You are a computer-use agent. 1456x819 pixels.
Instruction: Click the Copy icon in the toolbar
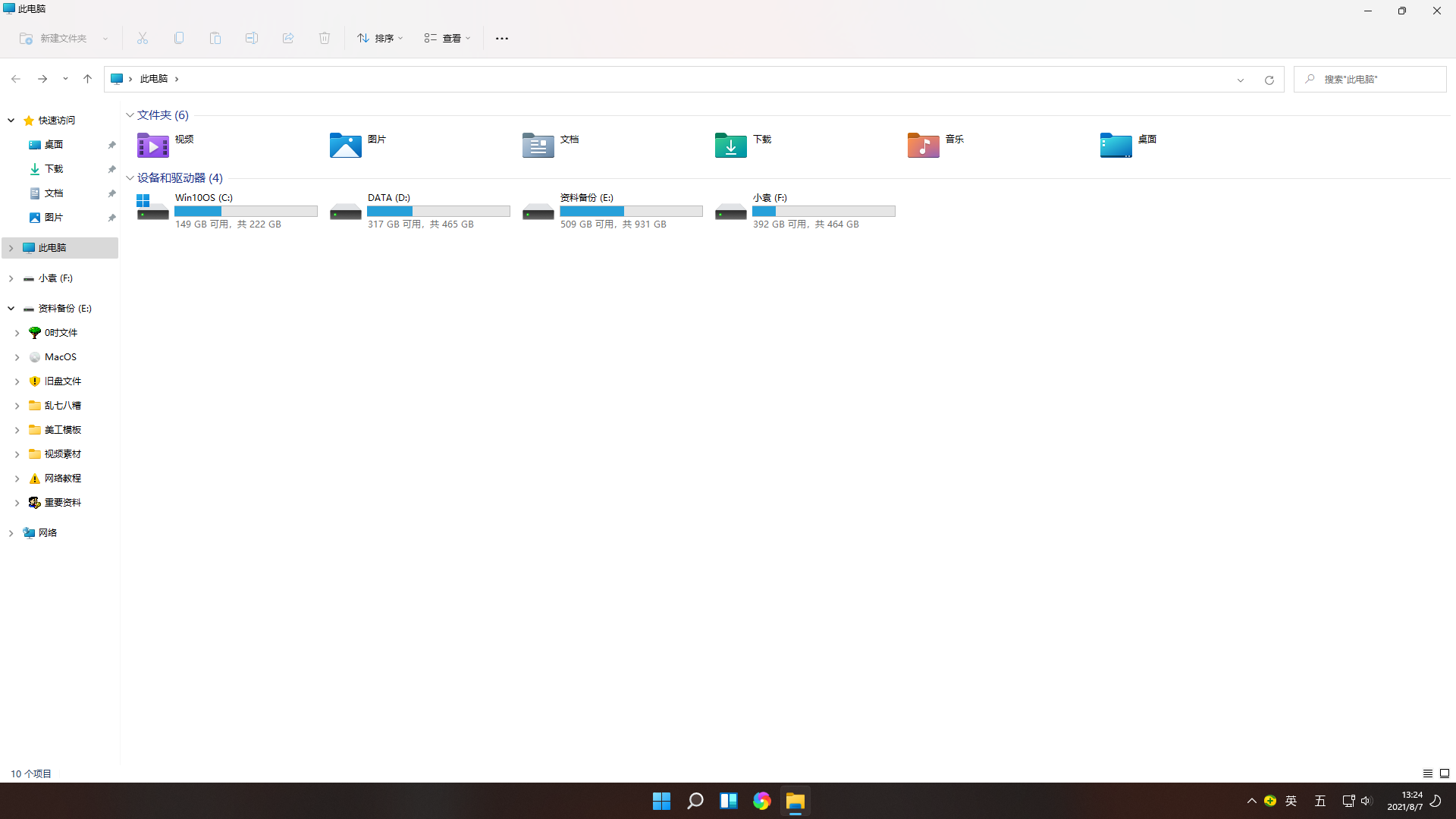pyautogui.click(x=178, y=38)
